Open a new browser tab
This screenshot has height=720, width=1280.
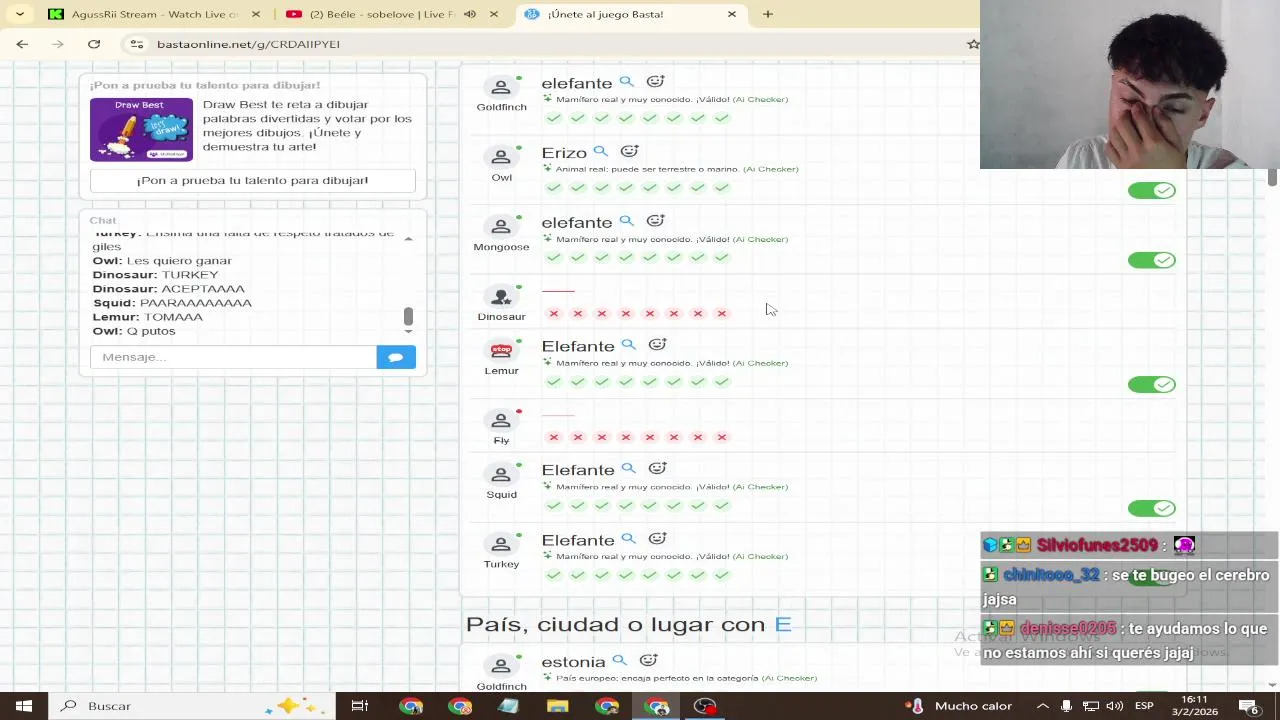767,14
